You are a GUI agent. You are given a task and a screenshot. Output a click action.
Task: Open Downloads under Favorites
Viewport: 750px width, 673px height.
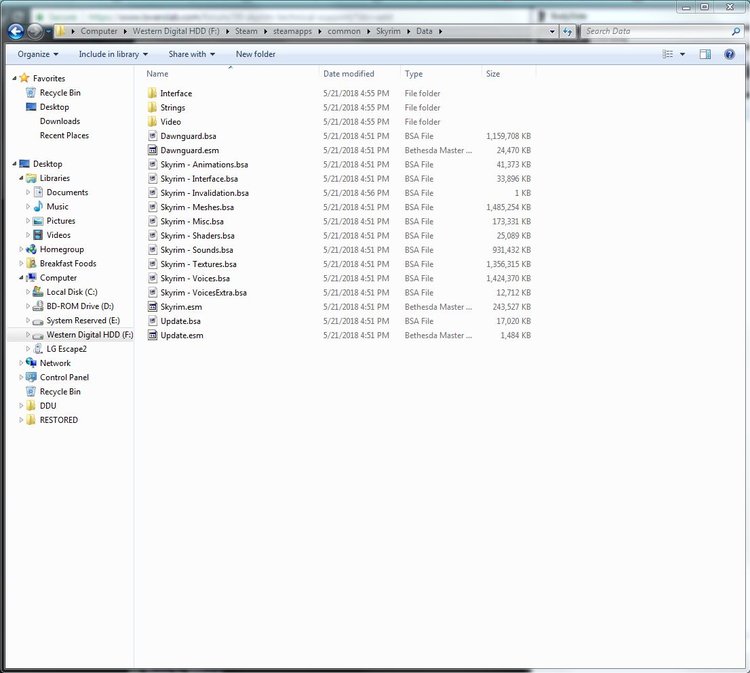pyautogui.click(x=60, y=121)
